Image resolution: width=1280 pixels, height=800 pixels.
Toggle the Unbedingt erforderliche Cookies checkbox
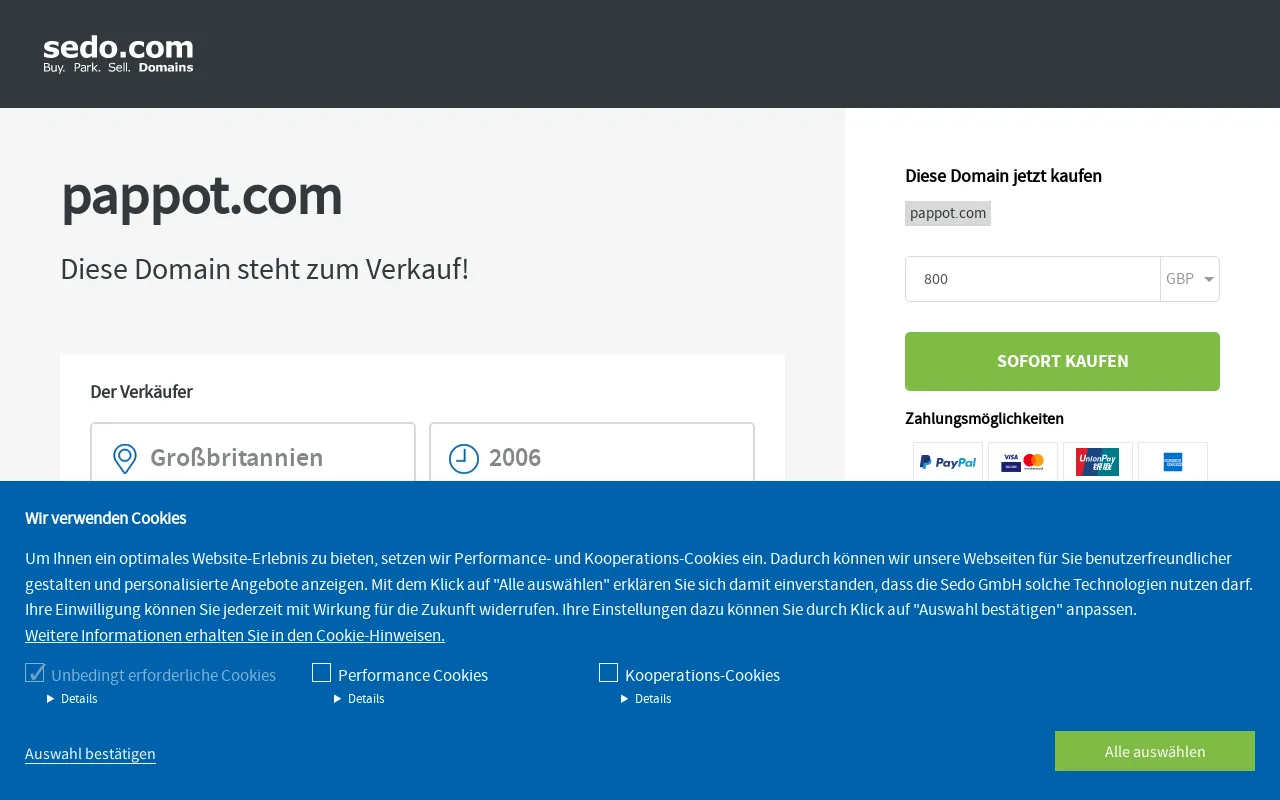point(35,673)
